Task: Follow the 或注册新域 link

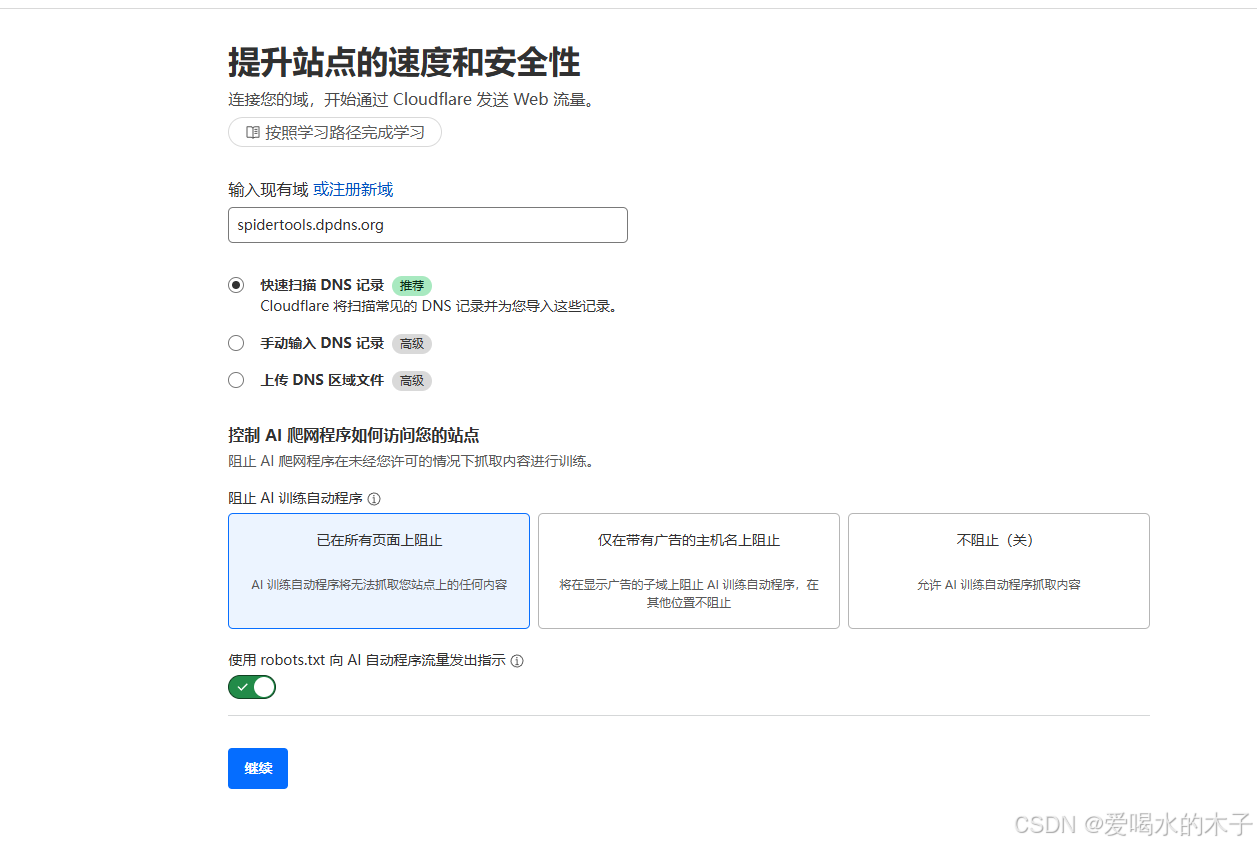Action: point(353,189)
